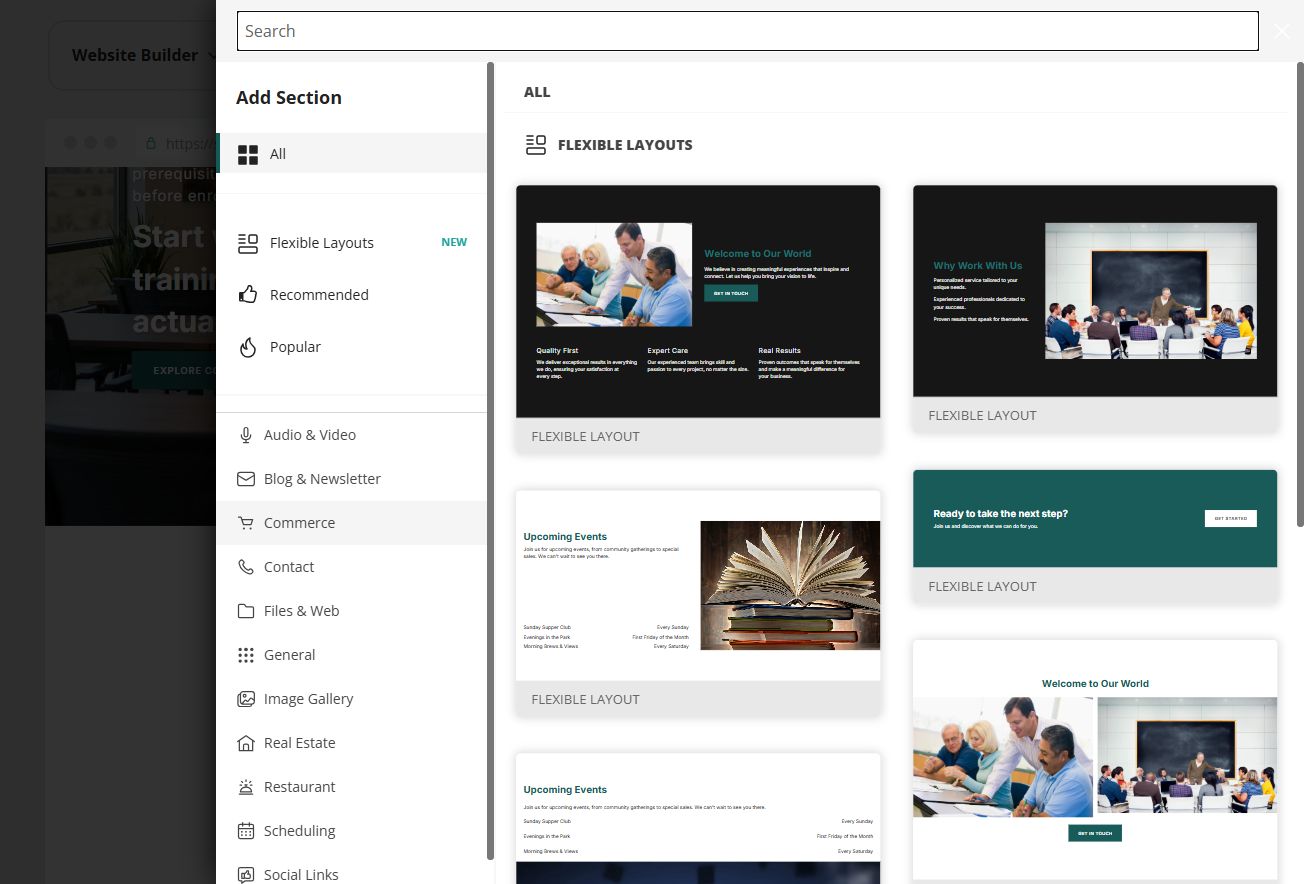
Task: Select the Welcome to Our World dark layout
Action: coord(698,318)
